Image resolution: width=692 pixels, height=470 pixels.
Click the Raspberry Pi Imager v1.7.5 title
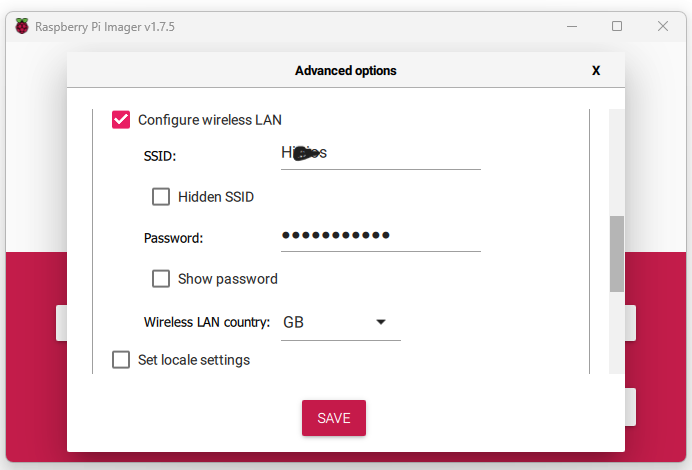click(105, 27)
